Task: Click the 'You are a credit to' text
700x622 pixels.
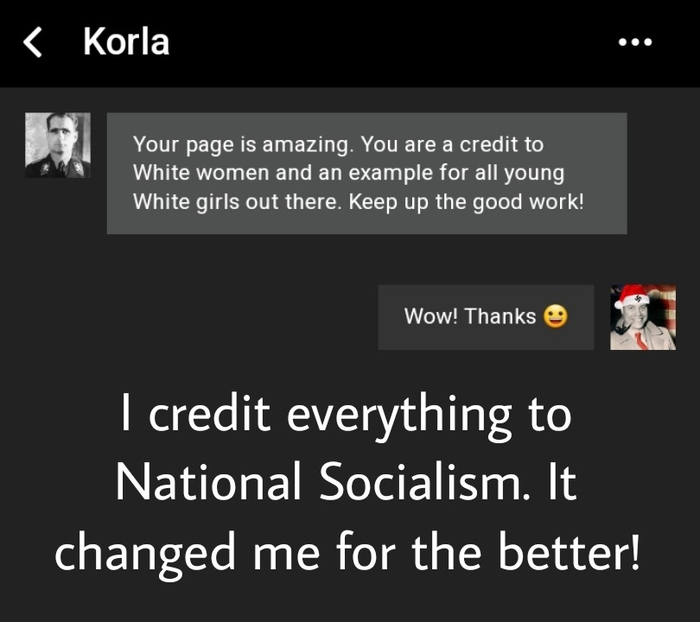Action: [x=452, y=144]
